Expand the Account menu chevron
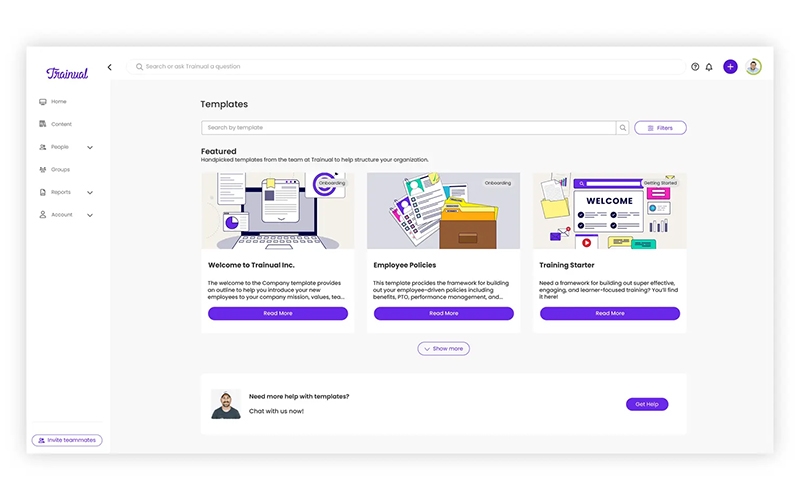The height and width of the screenshot is (500, 800). [x=90, y=215]
